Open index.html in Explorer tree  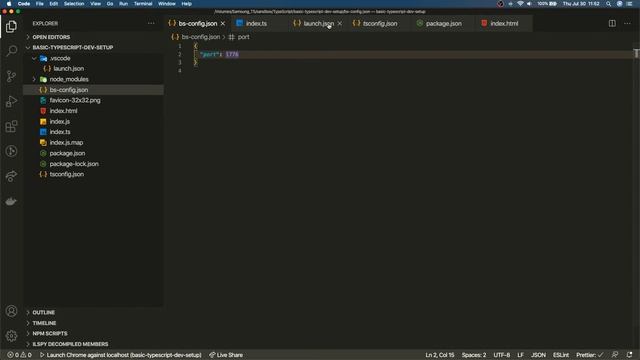coord(63,111)
